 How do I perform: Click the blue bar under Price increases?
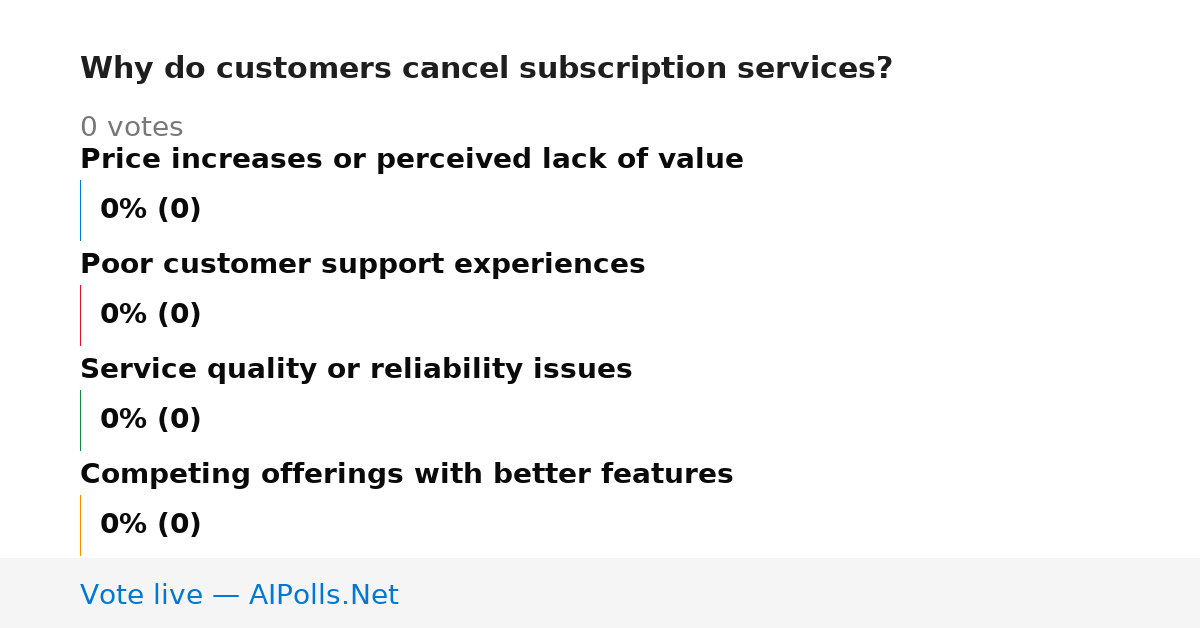(80, 210)
